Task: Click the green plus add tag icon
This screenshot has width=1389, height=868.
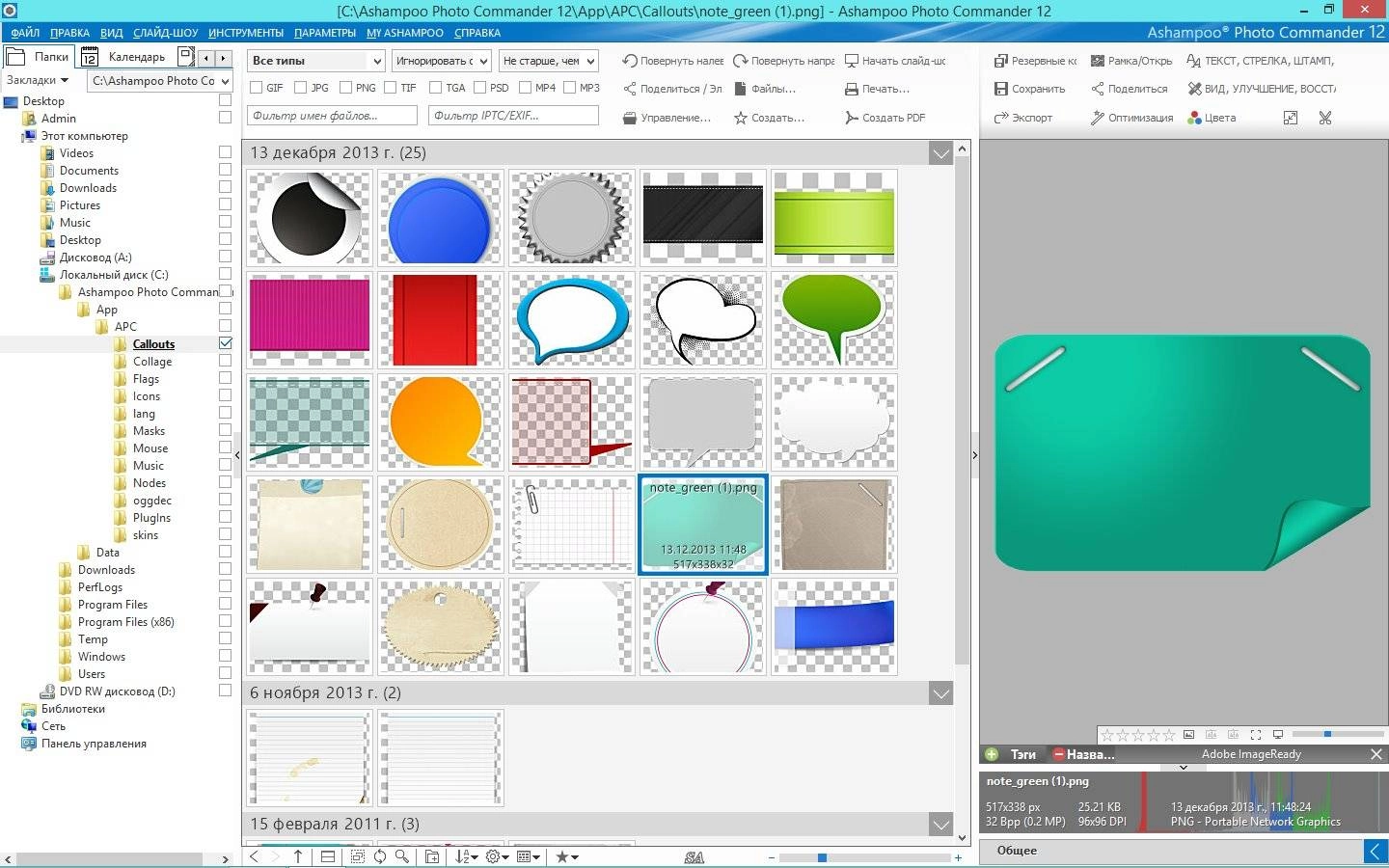Action: pyautogui.click(x=992, y=754)
